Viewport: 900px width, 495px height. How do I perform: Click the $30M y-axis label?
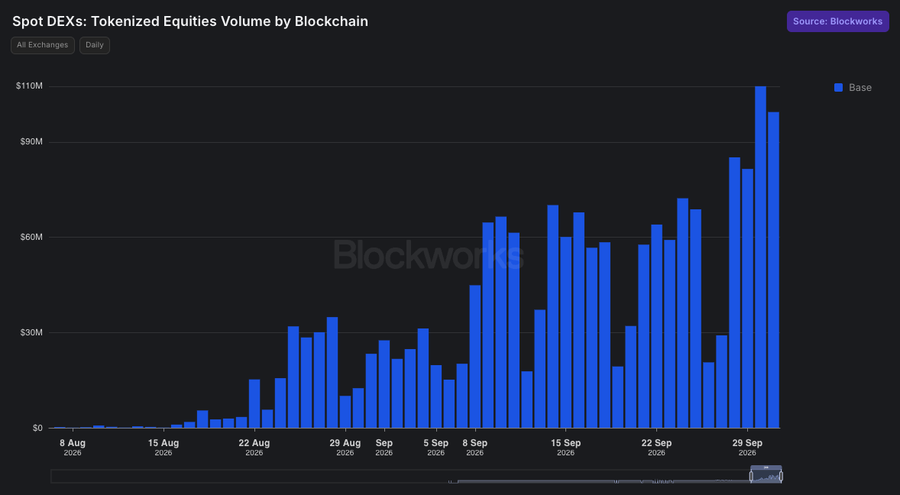coord(32,332)
